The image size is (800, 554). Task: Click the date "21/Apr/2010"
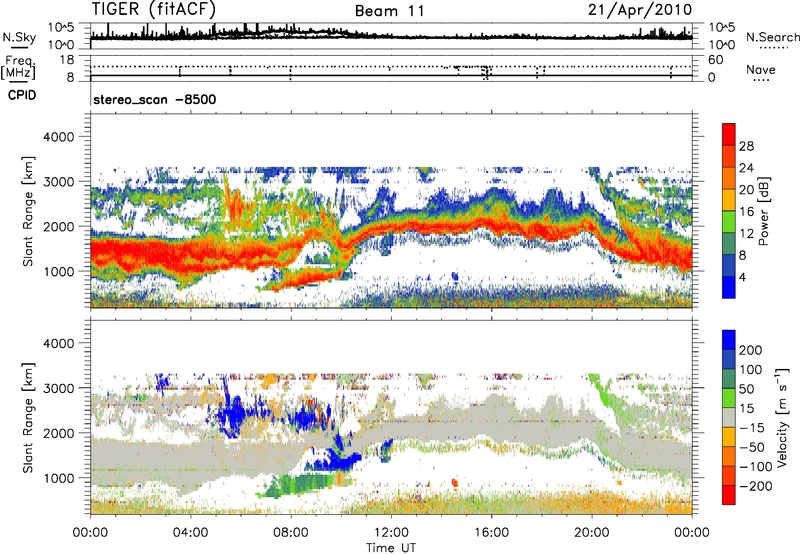click(640, 10)
